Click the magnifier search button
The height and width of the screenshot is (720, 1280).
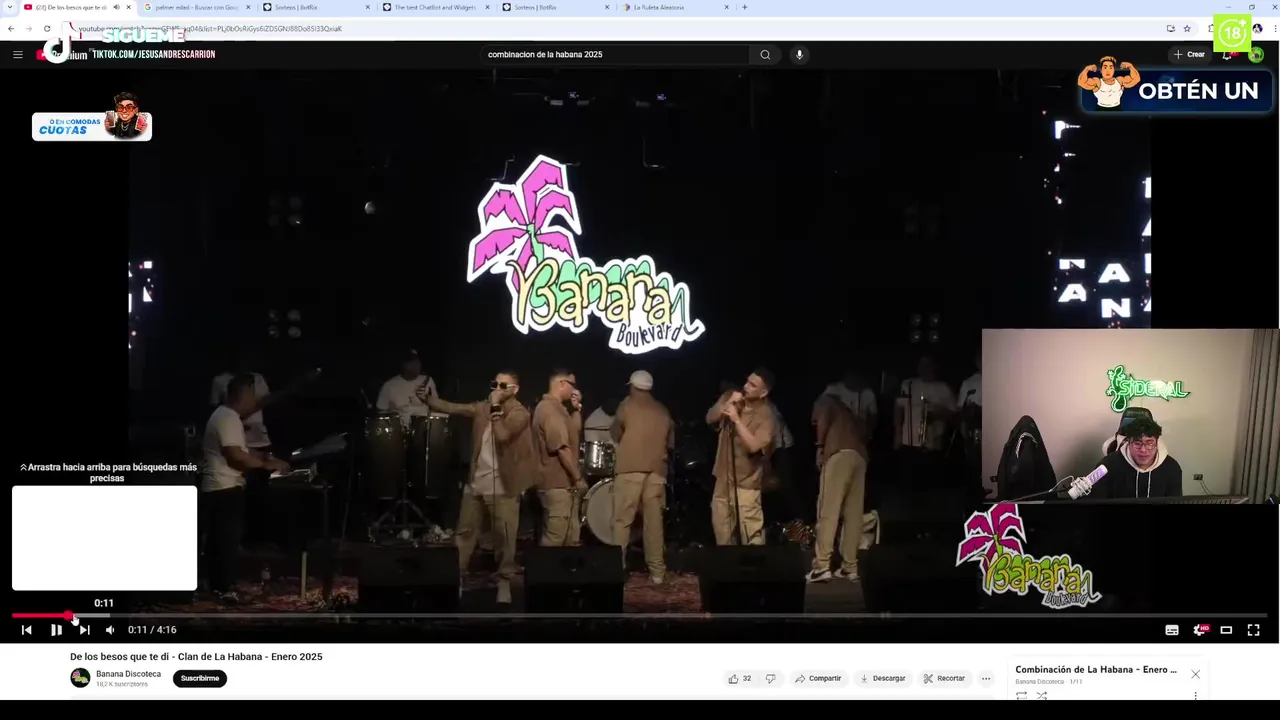tap(765, 55)
